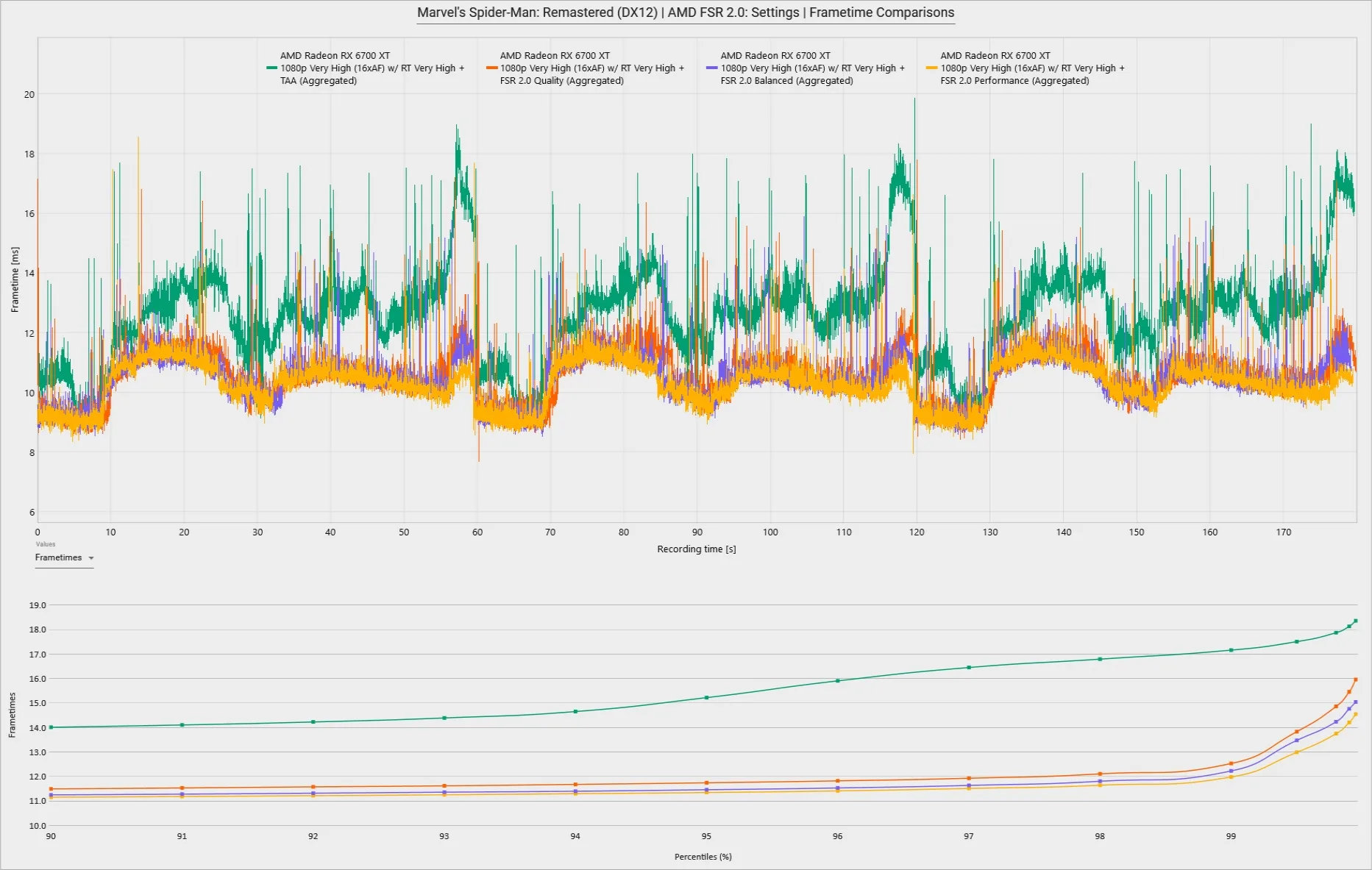Click the orange data point at percentile 98

[1100, 774]
